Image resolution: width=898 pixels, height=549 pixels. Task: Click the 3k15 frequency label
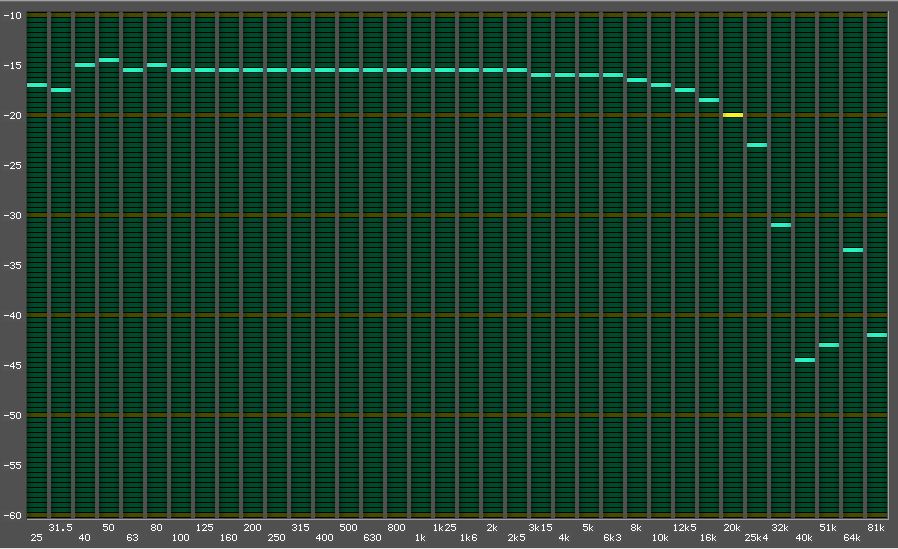point(540,528)
